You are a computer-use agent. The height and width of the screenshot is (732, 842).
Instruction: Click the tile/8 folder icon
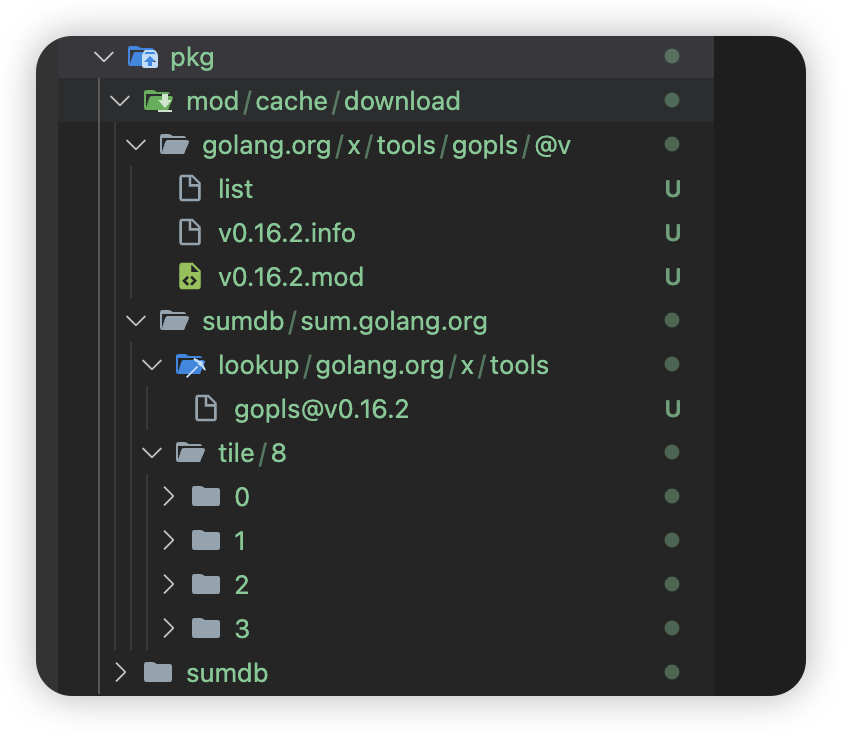tap(190, 453)
